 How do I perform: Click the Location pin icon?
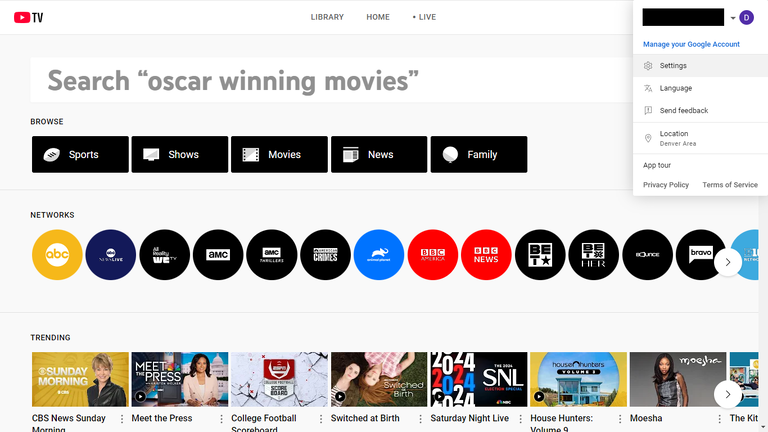click(x=648, y=138)
